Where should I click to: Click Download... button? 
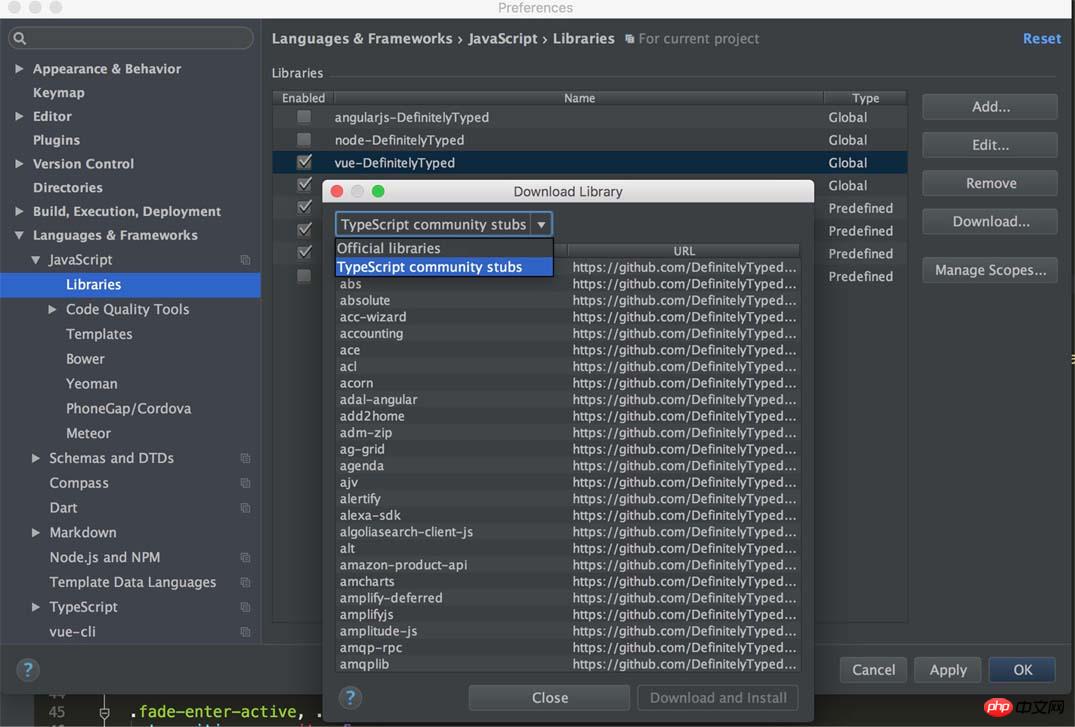990,222
